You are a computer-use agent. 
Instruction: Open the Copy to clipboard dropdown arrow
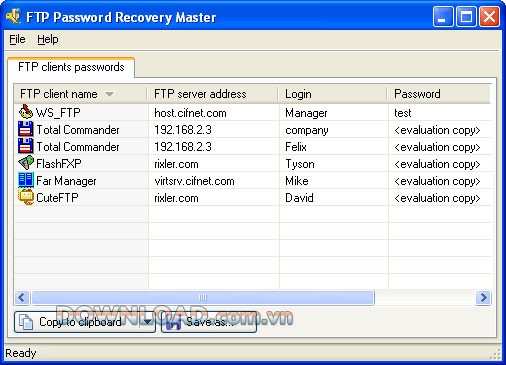pyautogui.click(x=148, y=322)
